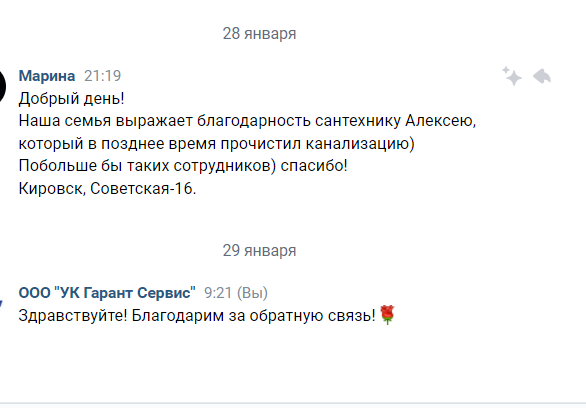This screenshot has height=408, width=586.
Task: Click the 9:21 timestamp on the reply
Action: coord(218,293)
